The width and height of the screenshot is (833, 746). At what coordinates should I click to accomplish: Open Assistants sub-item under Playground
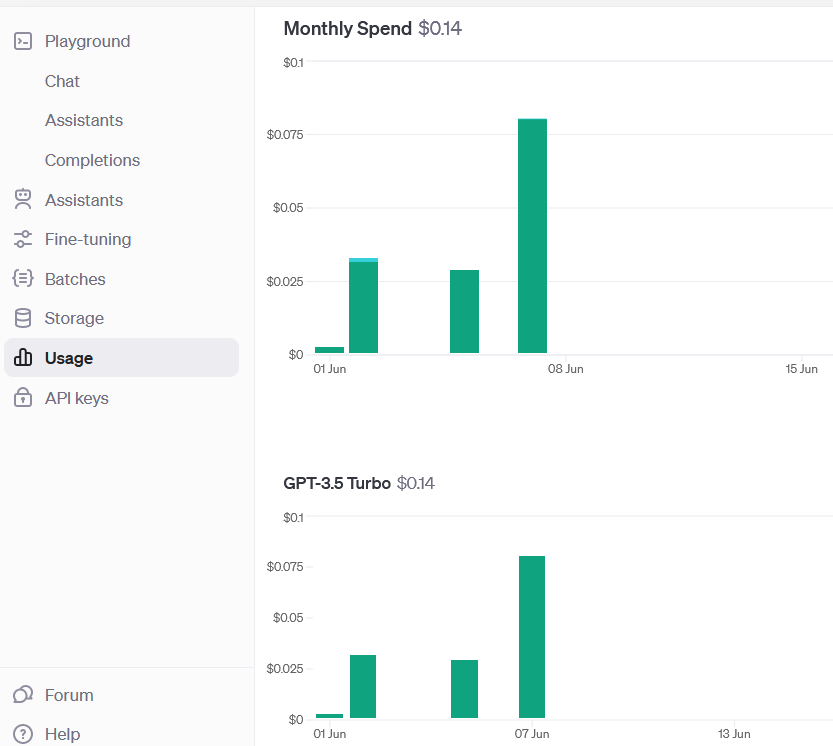[x=84, y=121]
